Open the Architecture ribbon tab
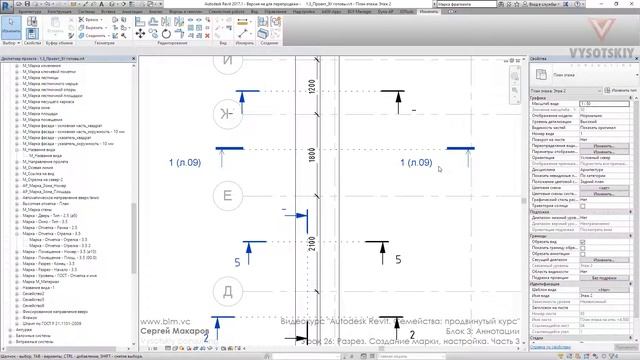This screenshot has height=360, width=640. pyautogui.click(x=30, y=12)
